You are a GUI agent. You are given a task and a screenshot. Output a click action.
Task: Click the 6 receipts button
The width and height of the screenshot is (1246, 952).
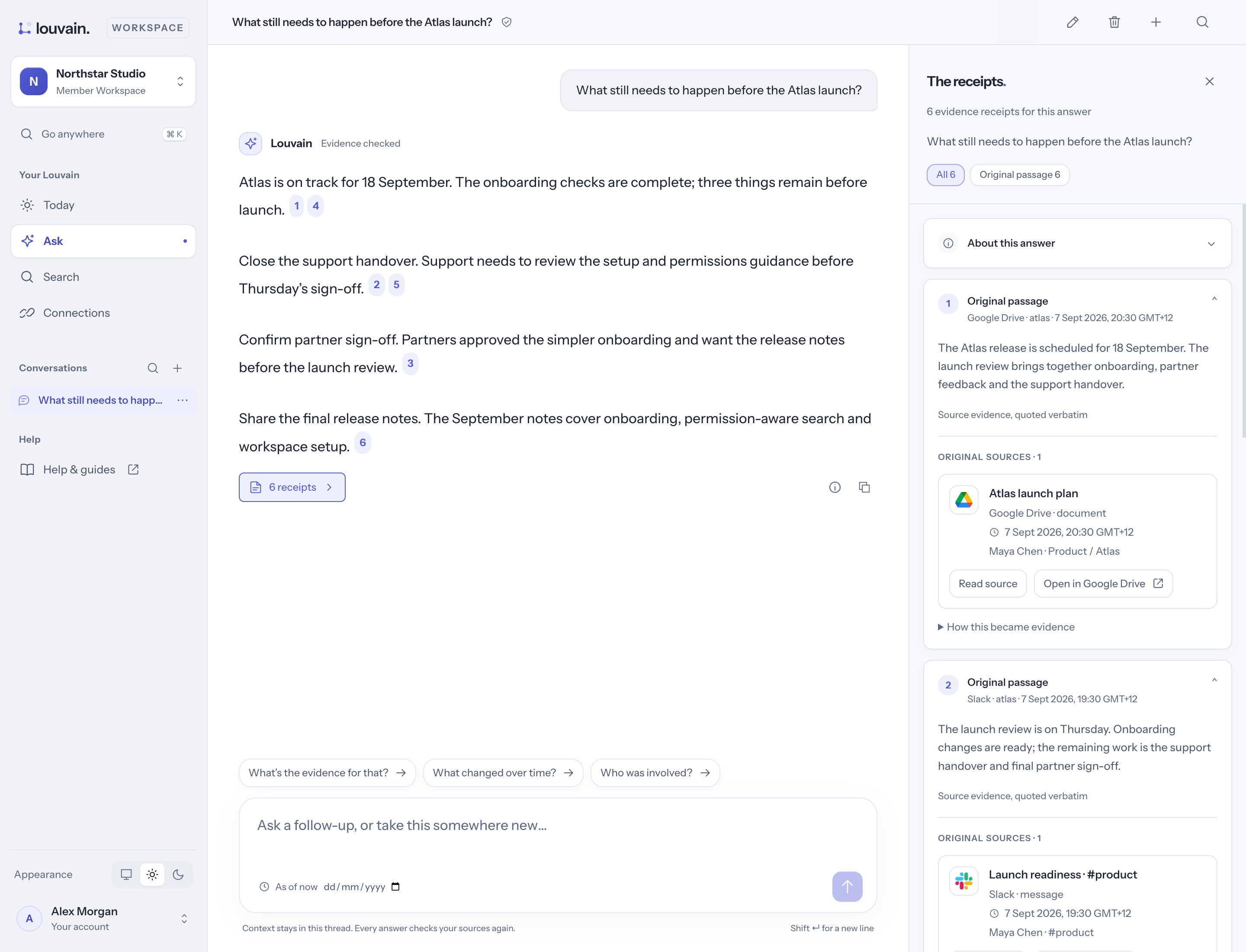[292, 487]
